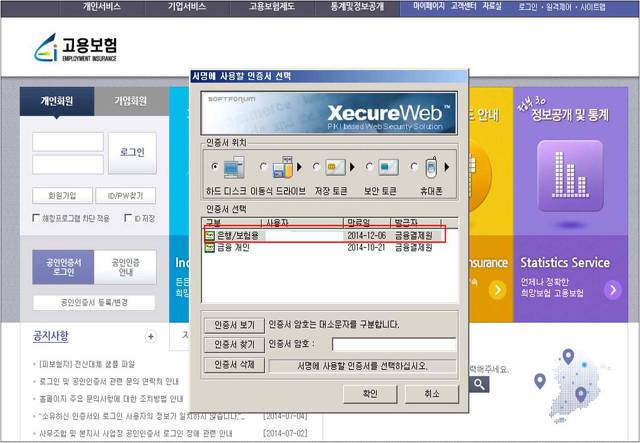Confirm with the 확인 button
The image size is (640, 443).
[370, 394]
